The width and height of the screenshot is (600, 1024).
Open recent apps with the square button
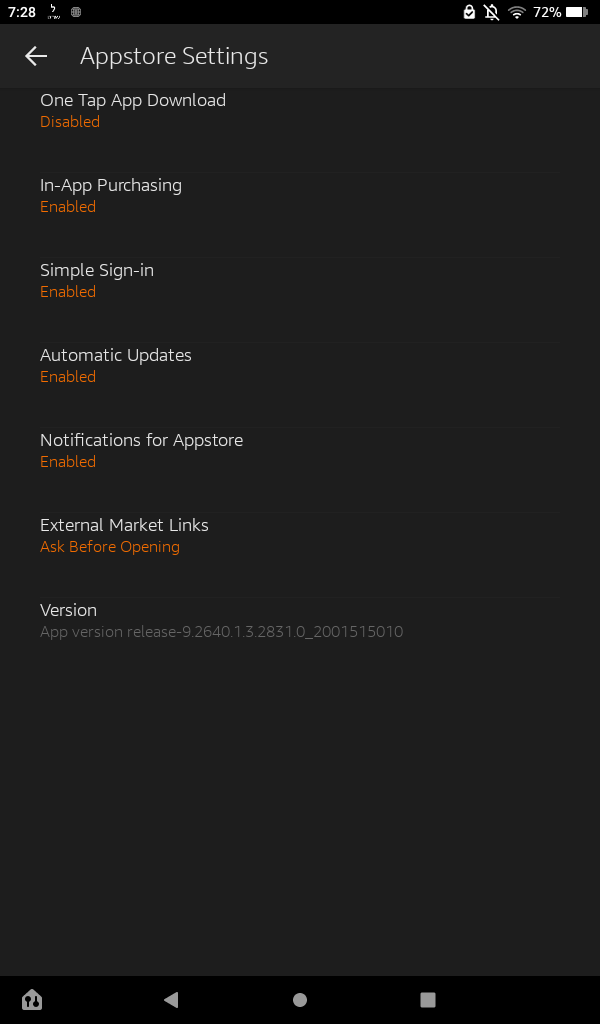click(428, 999)
